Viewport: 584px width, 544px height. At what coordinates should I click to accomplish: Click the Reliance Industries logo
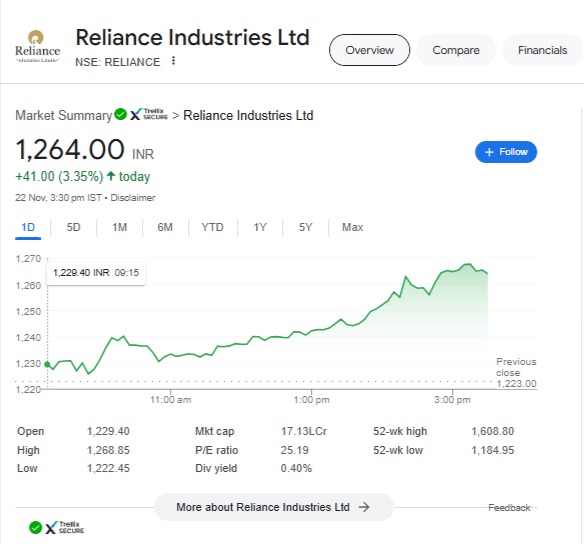point(37,47)
